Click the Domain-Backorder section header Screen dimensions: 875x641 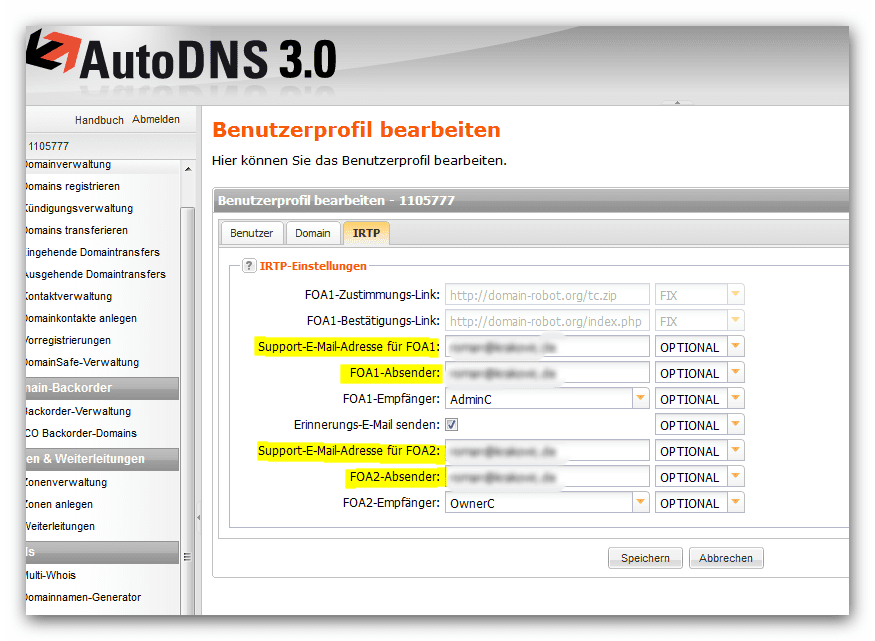pos(102,388)
